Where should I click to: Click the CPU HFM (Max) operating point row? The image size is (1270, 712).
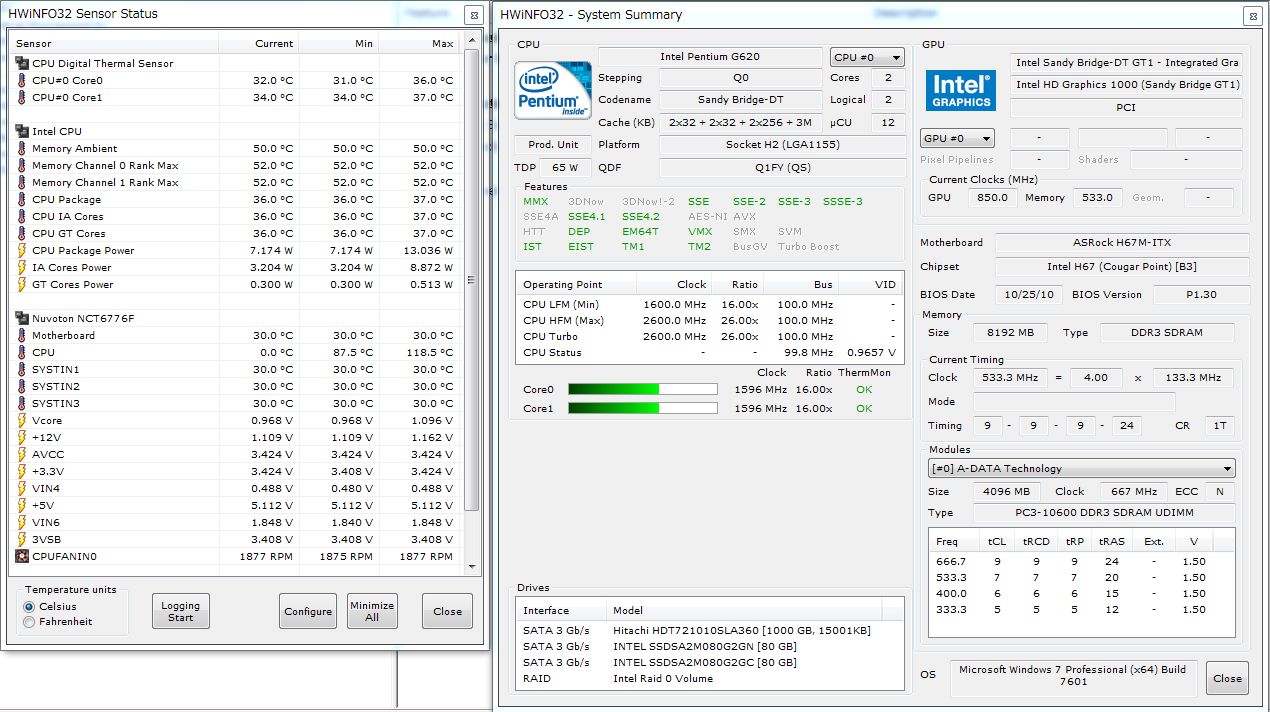point(709,321)
